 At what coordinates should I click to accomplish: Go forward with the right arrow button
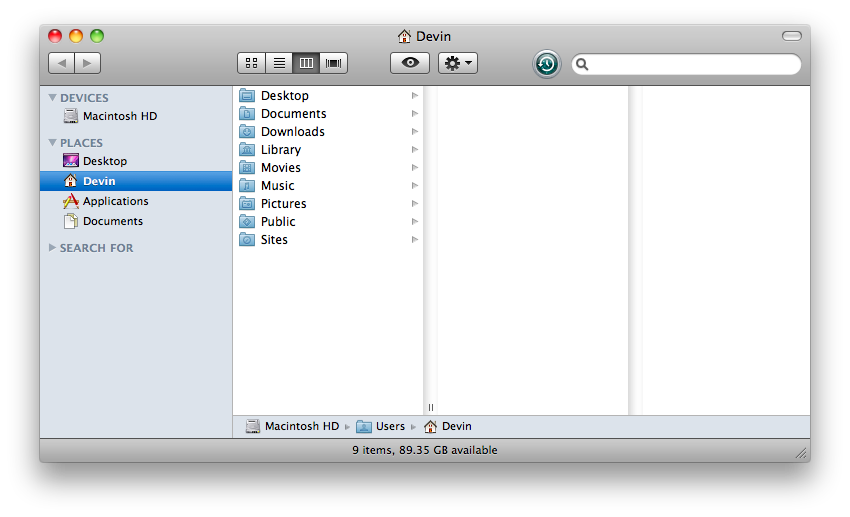88,63
